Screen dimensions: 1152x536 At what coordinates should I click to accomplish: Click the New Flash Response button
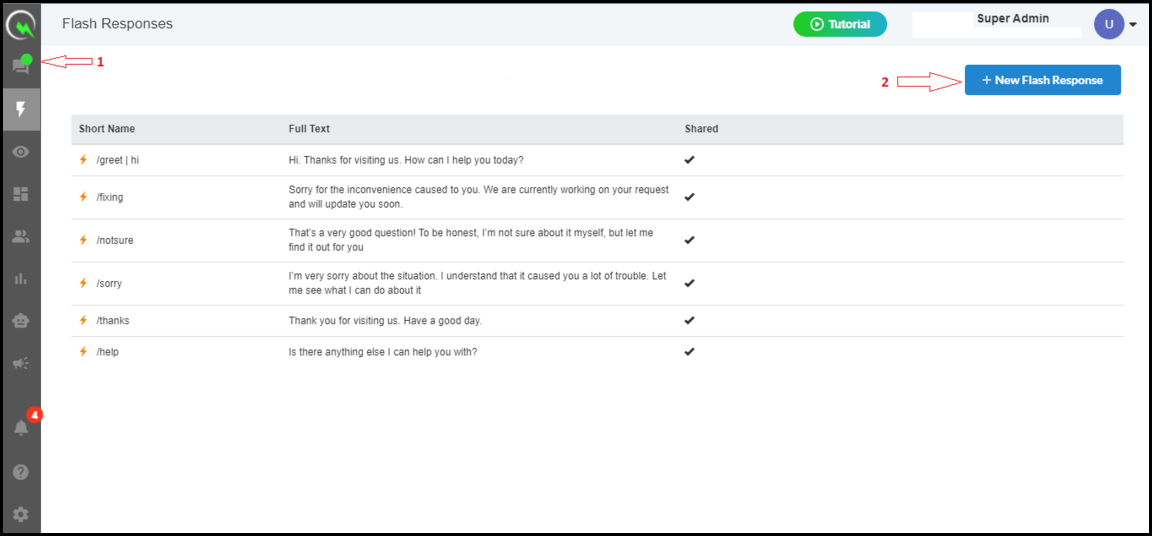coord(1043,80)
